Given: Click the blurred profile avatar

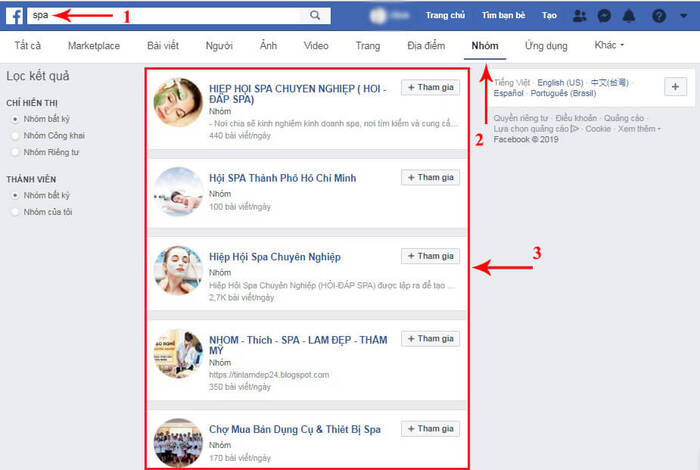Looking at the screenshot, I should pos(378,16).
